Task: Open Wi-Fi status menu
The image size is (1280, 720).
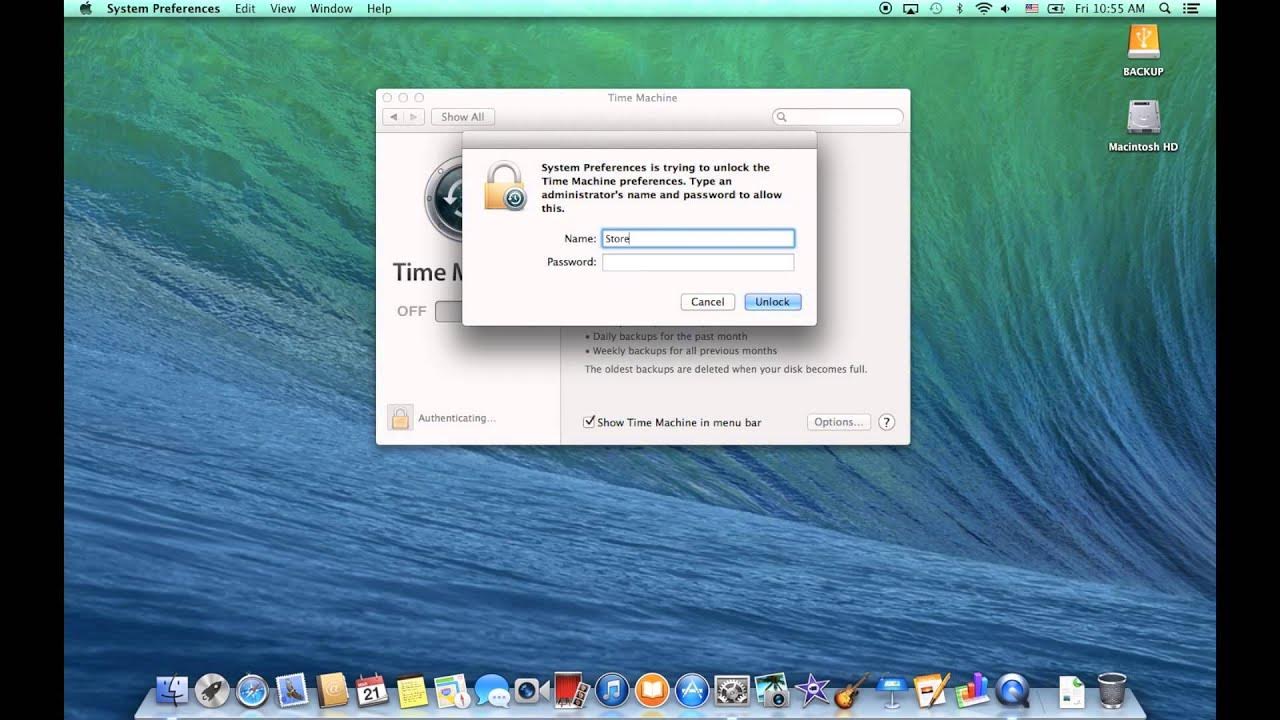Action: 983,8
